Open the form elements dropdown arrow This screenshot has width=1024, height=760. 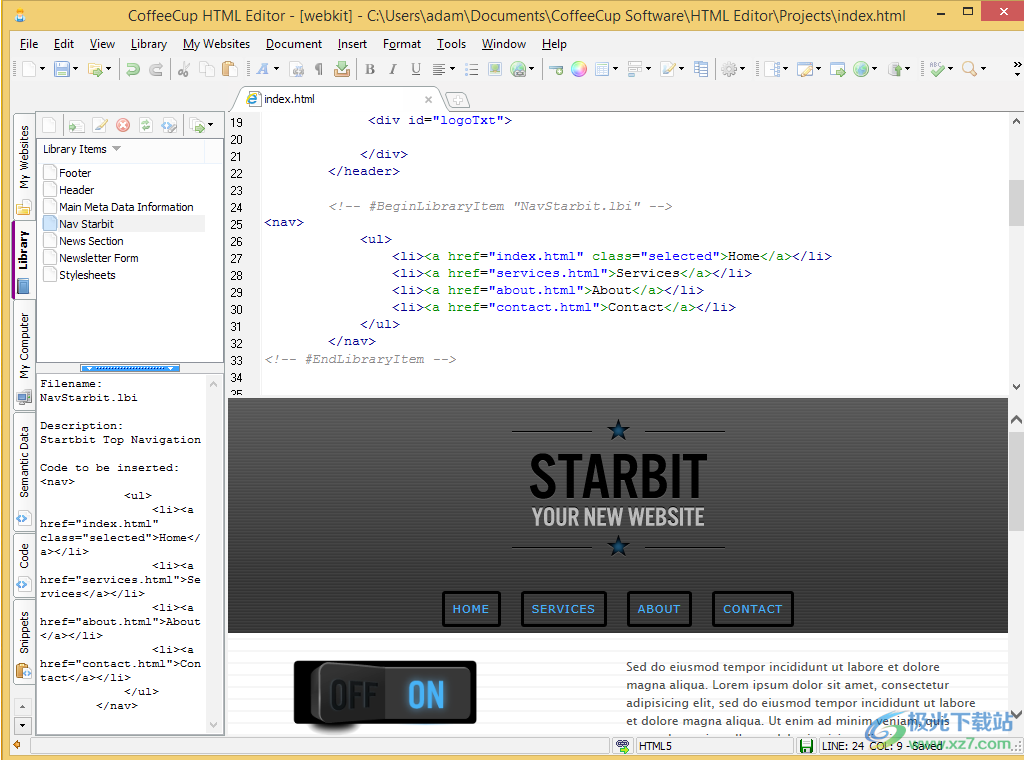(648, 69)
